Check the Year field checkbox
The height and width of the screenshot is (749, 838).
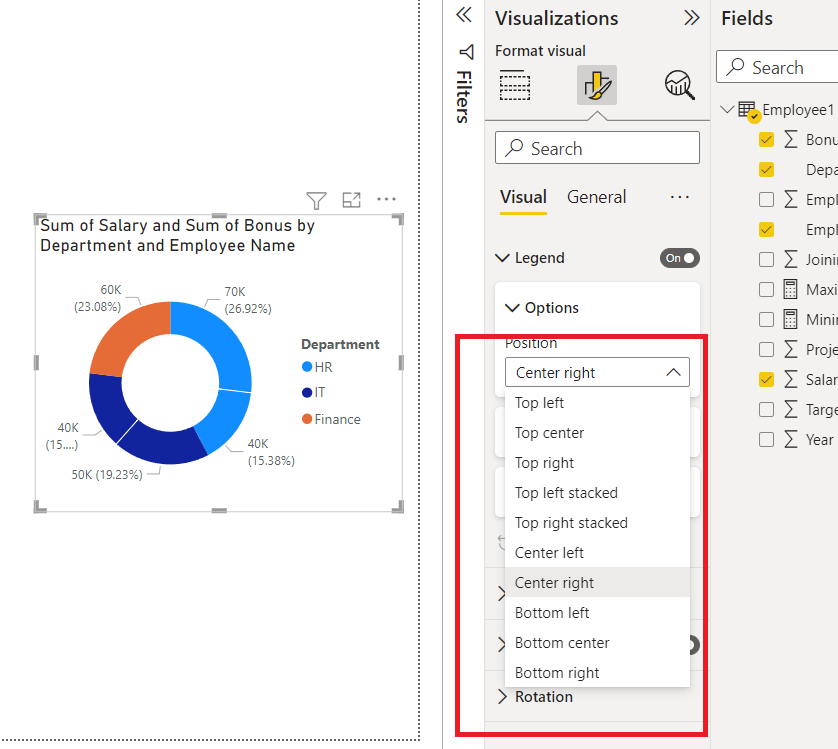766,439
